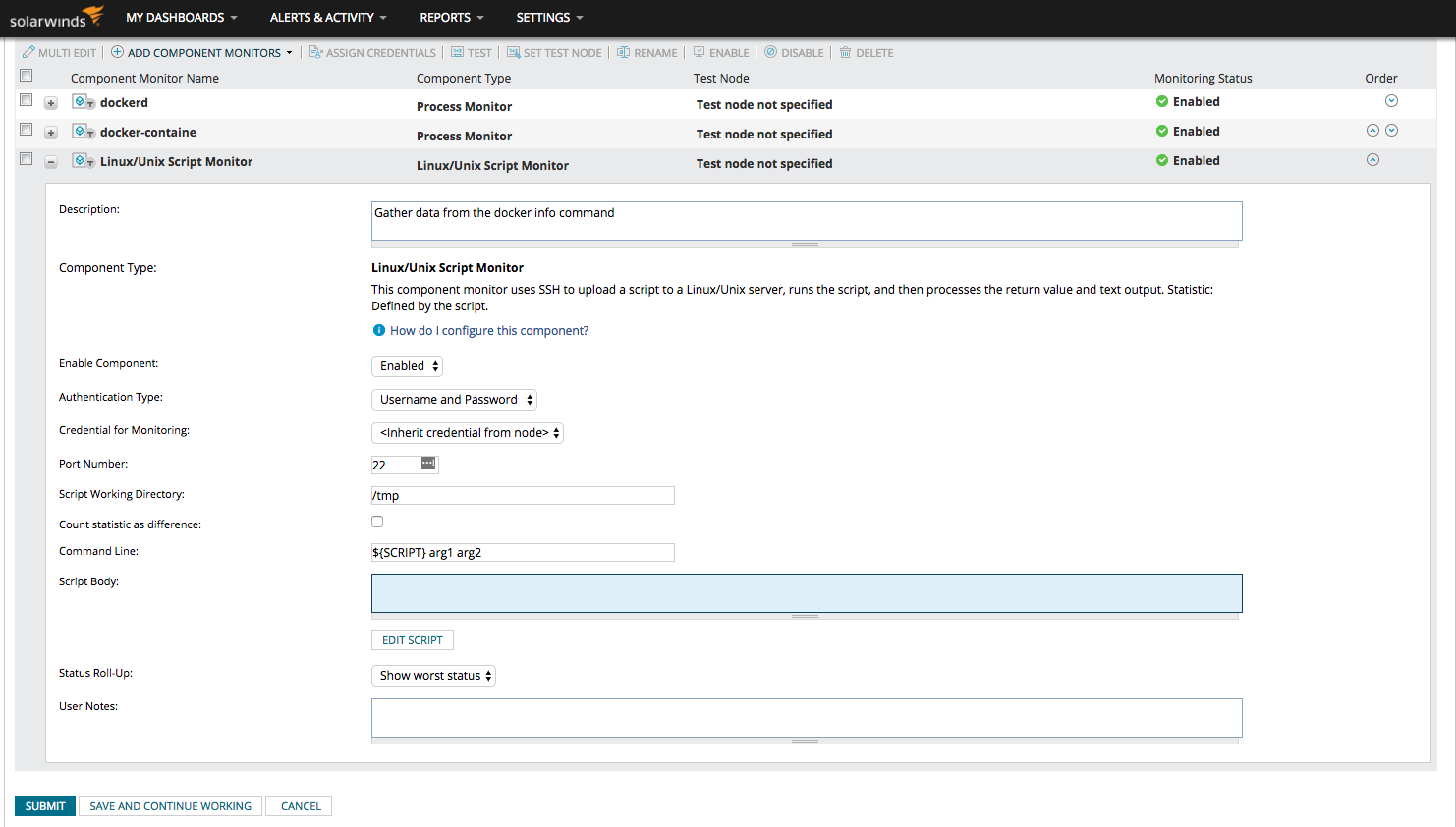Open the My Dashboards menu
The width and height of the screenshot is (1456, 827).
(181, 18)
